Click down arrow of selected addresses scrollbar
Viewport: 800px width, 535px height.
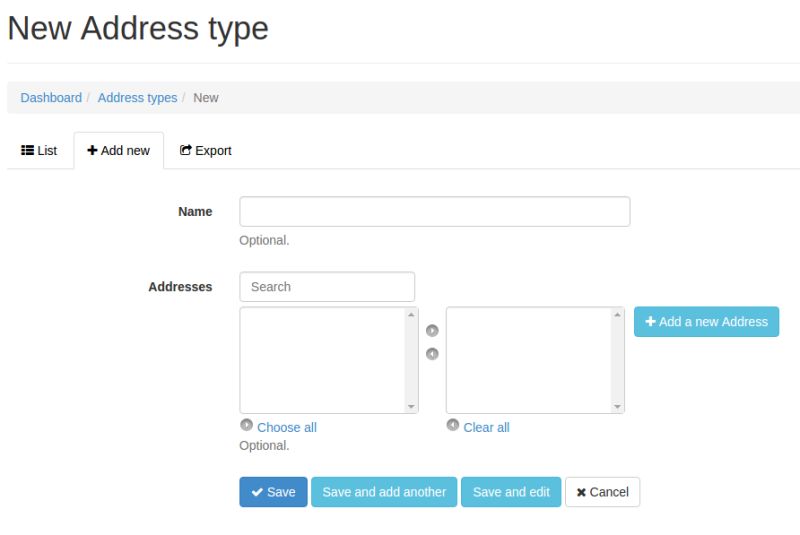pos(617,406)
